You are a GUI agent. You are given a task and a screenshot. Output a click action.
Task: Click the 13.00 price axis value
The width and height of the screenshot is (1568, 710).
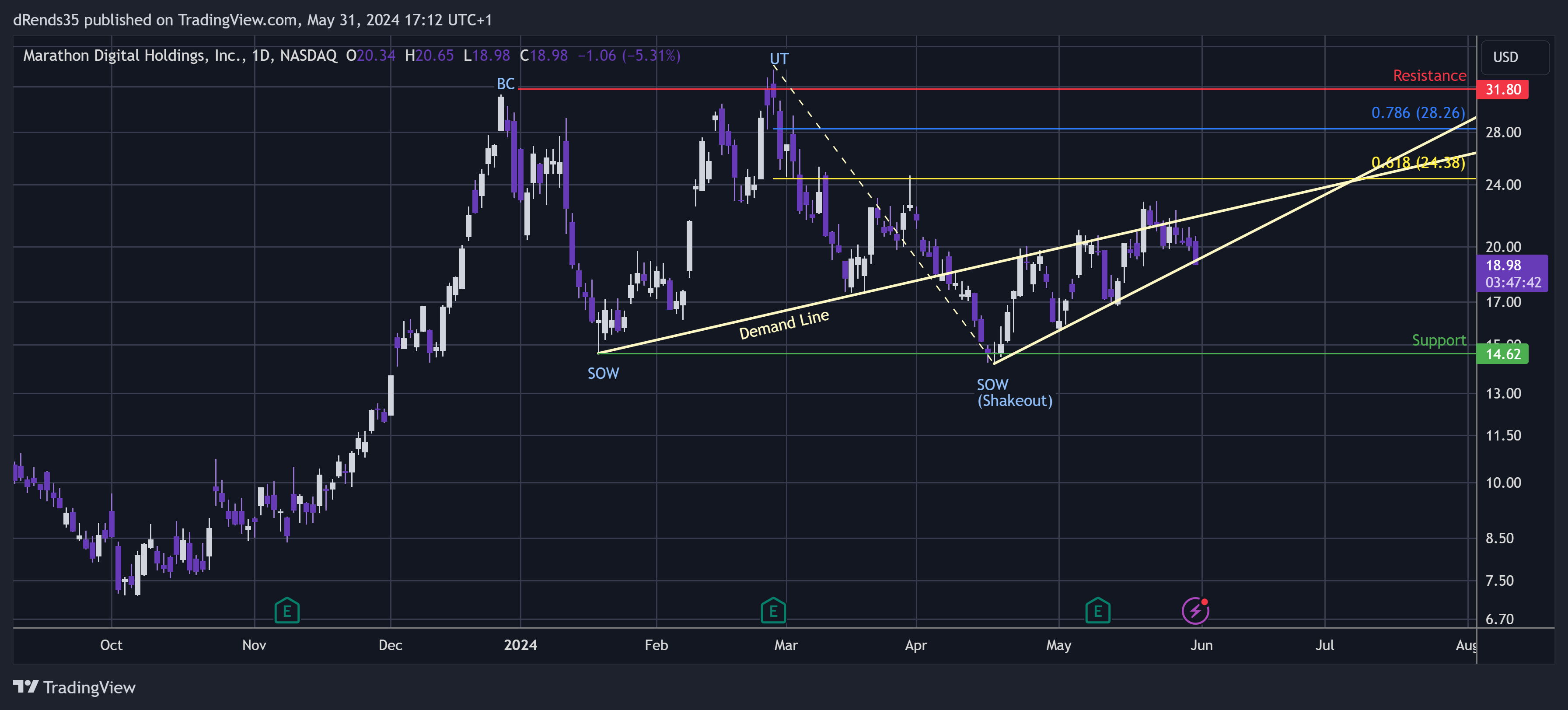(1503, 393)
